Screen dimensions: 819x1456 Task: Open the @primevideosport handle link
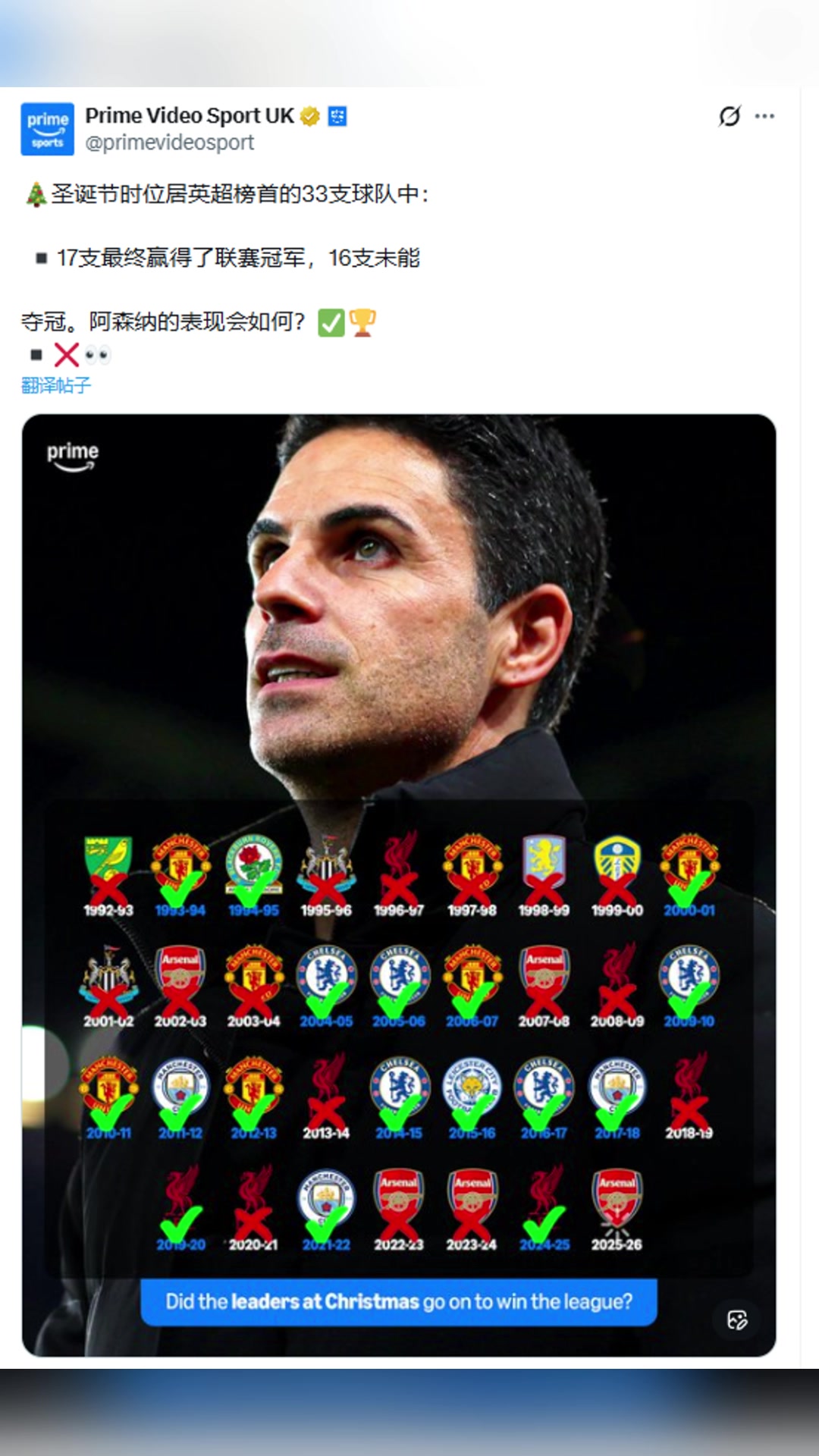coord(169,143)
